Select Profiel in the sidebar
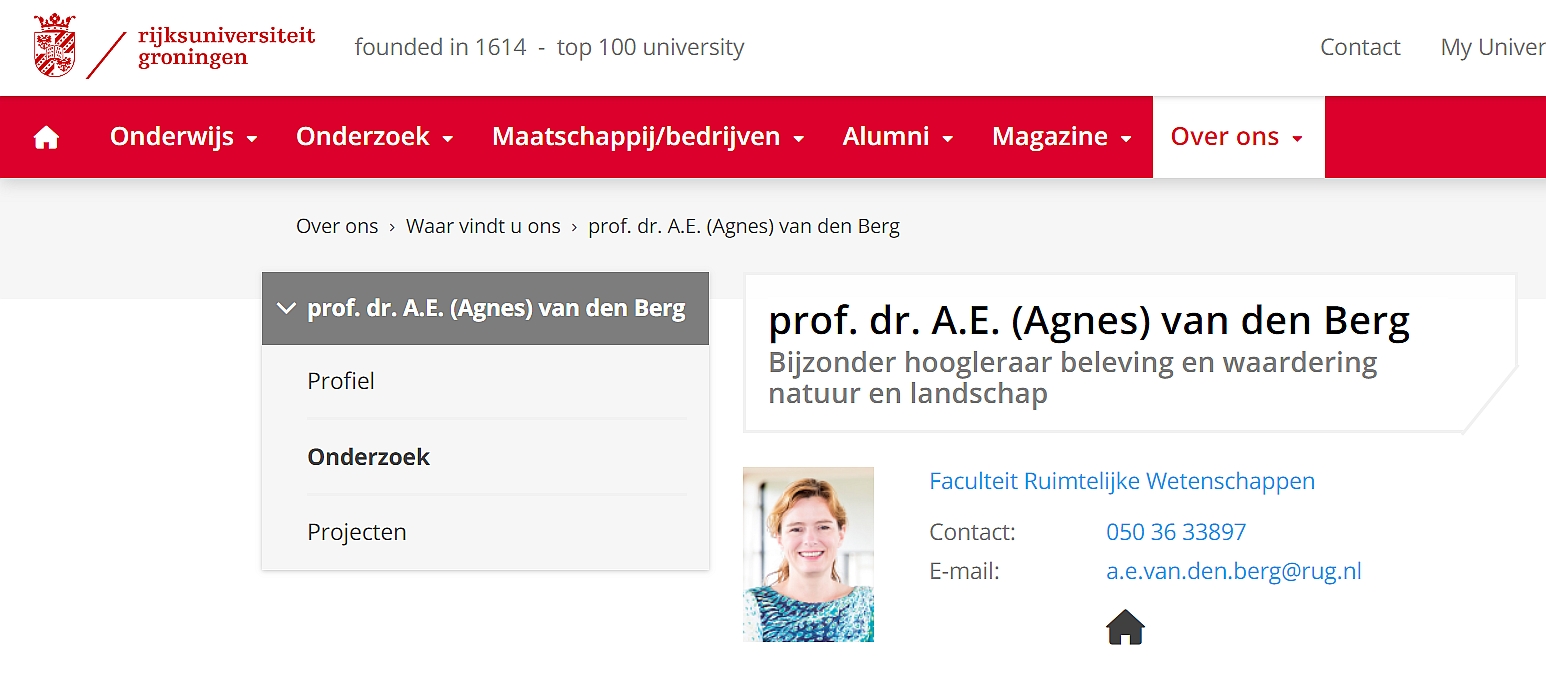1546x684 pixels. click(x=486, y=381)
